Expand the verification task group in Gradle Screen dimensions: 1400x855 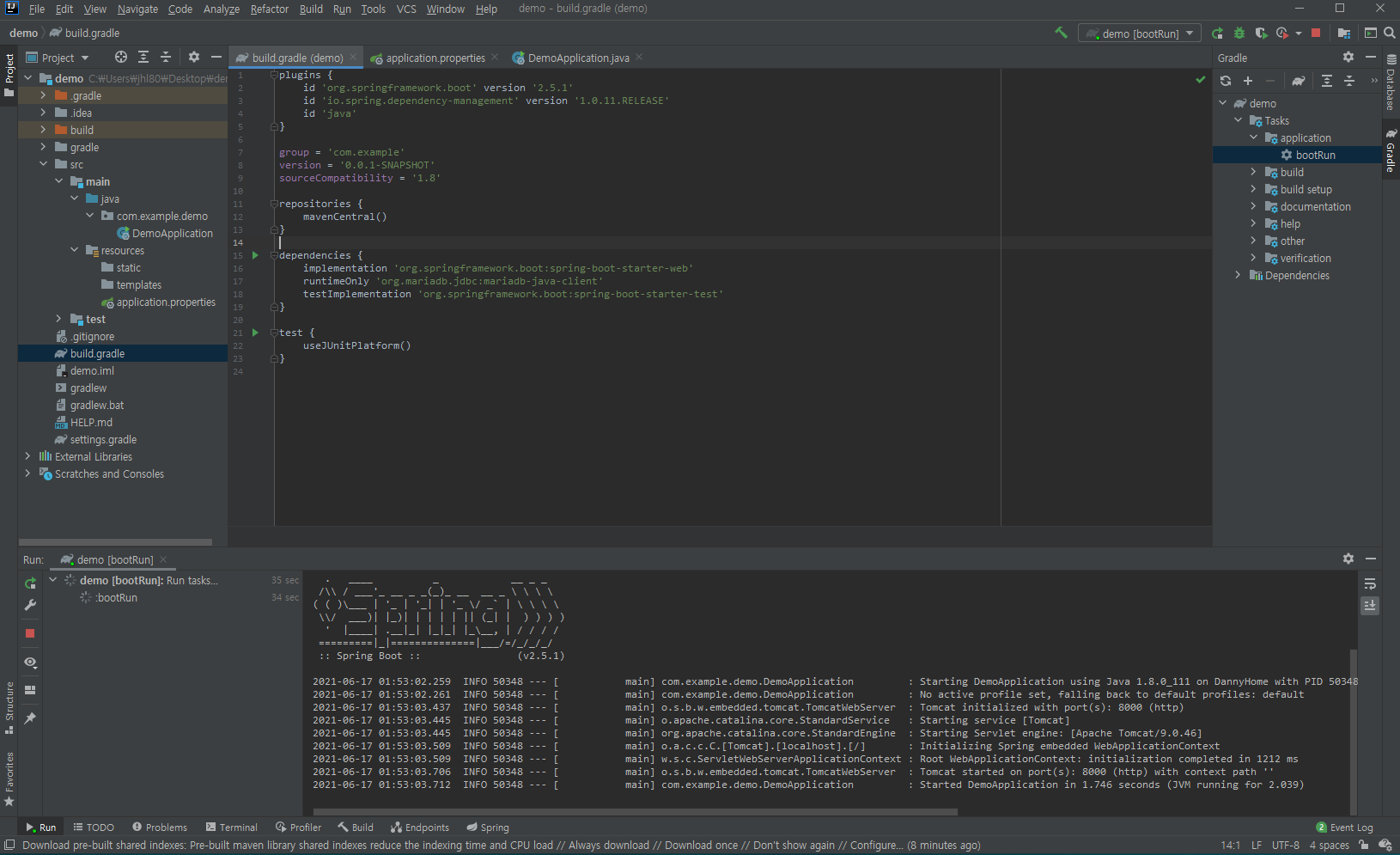click(x=1253, y=258)
